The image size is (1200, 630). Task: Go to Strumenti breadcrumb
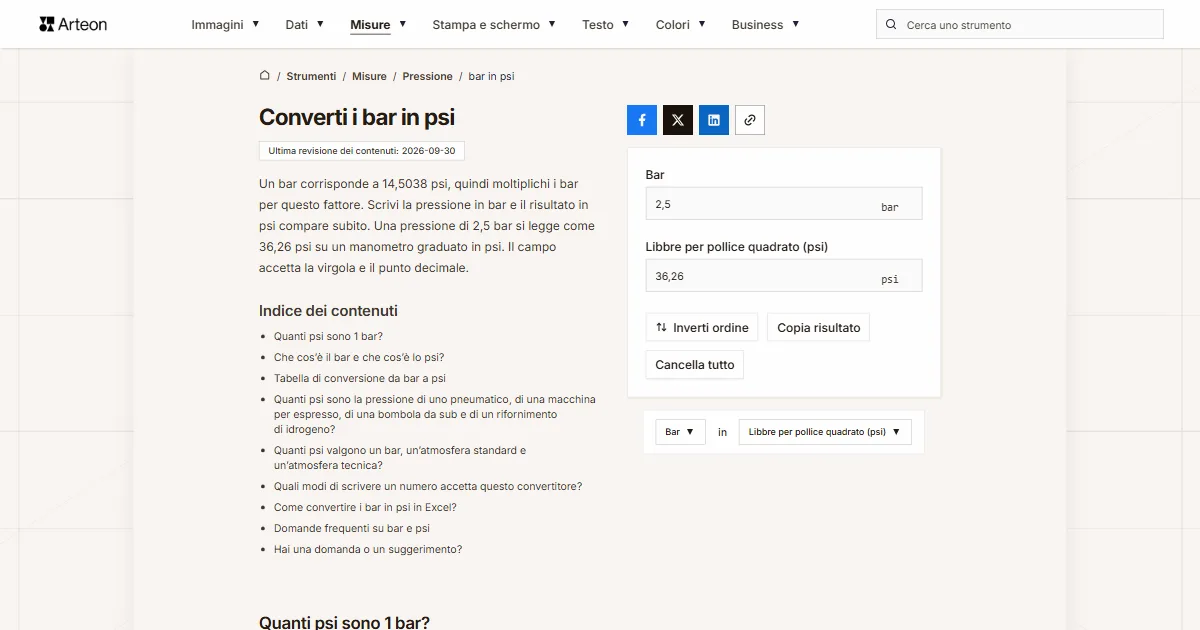click(311, 76)
